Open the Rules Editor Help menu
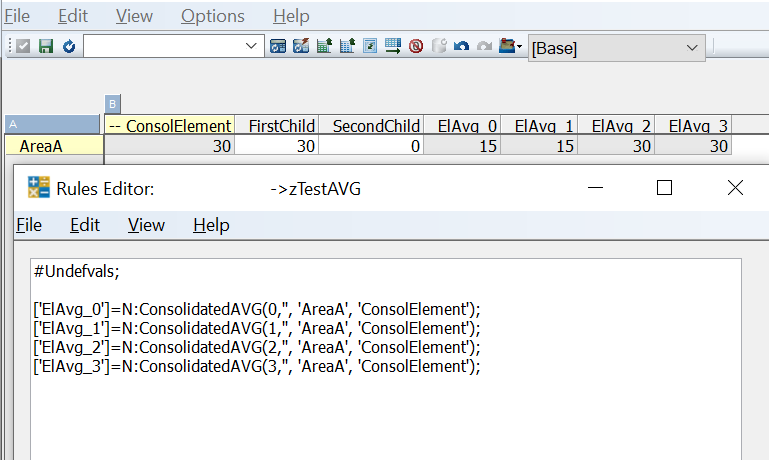 (x=211, y=225)
